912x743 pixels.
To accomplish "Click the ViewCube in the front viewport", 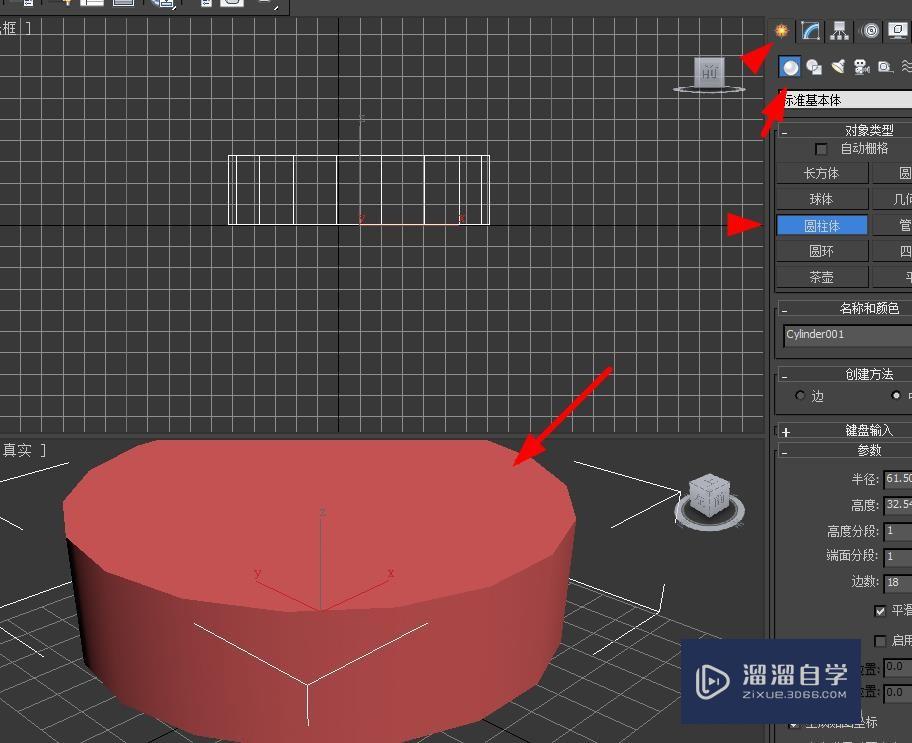I will 710,74.
